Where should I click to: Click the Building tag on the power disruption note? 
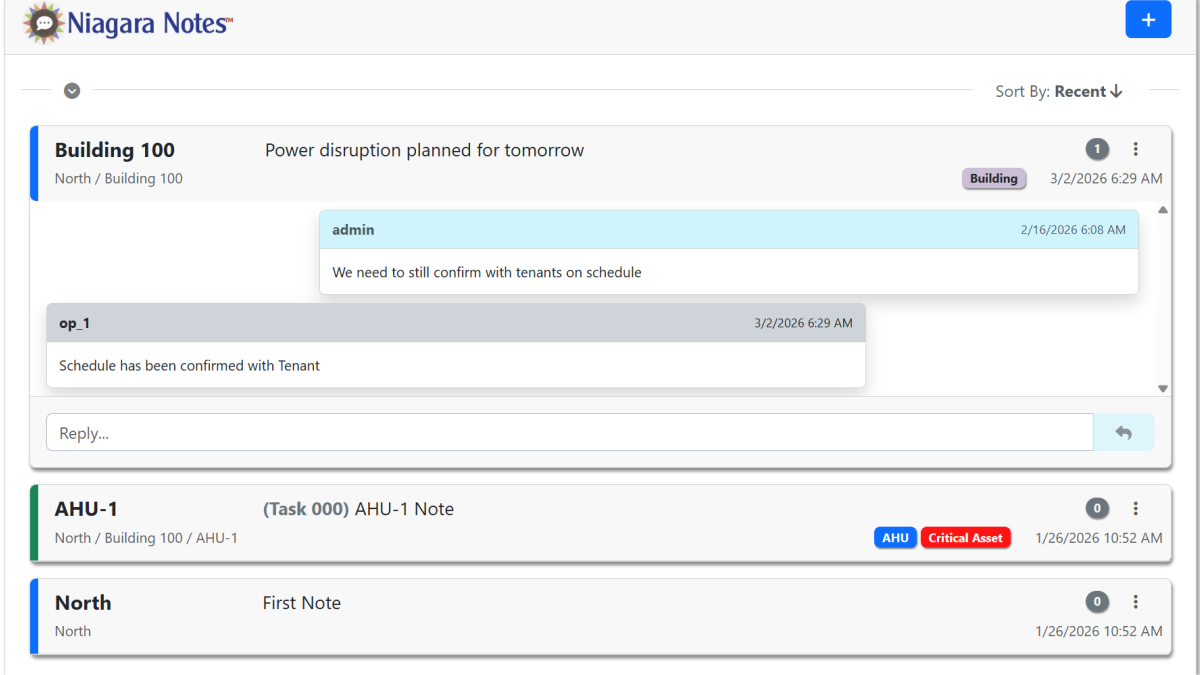pyautogui.click(x=994, y=178)
